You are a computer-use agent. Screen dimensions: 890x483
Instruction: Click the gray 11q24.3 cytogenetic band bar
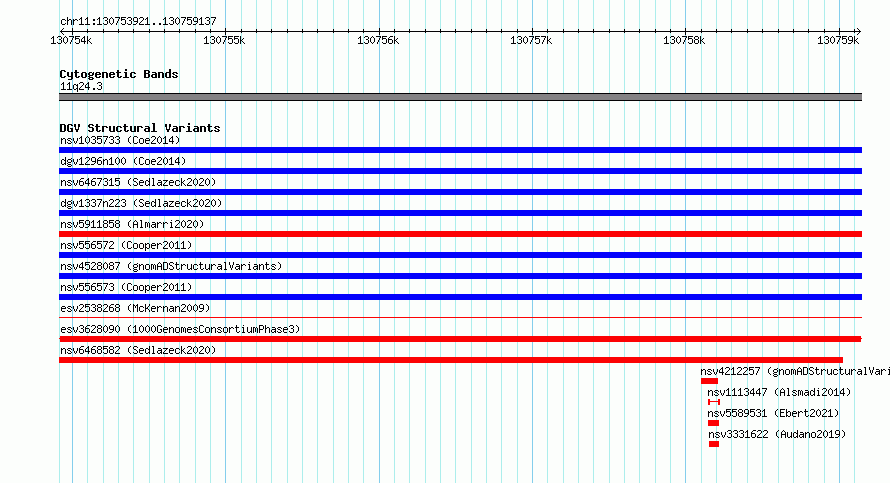tap(460, 97)
